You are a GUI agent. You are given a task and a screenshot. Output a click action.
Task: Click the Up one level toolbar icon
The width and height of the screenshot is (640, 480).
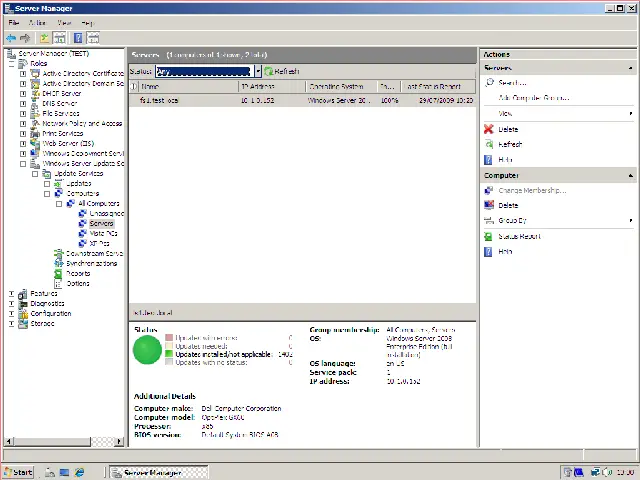(44, 38)
